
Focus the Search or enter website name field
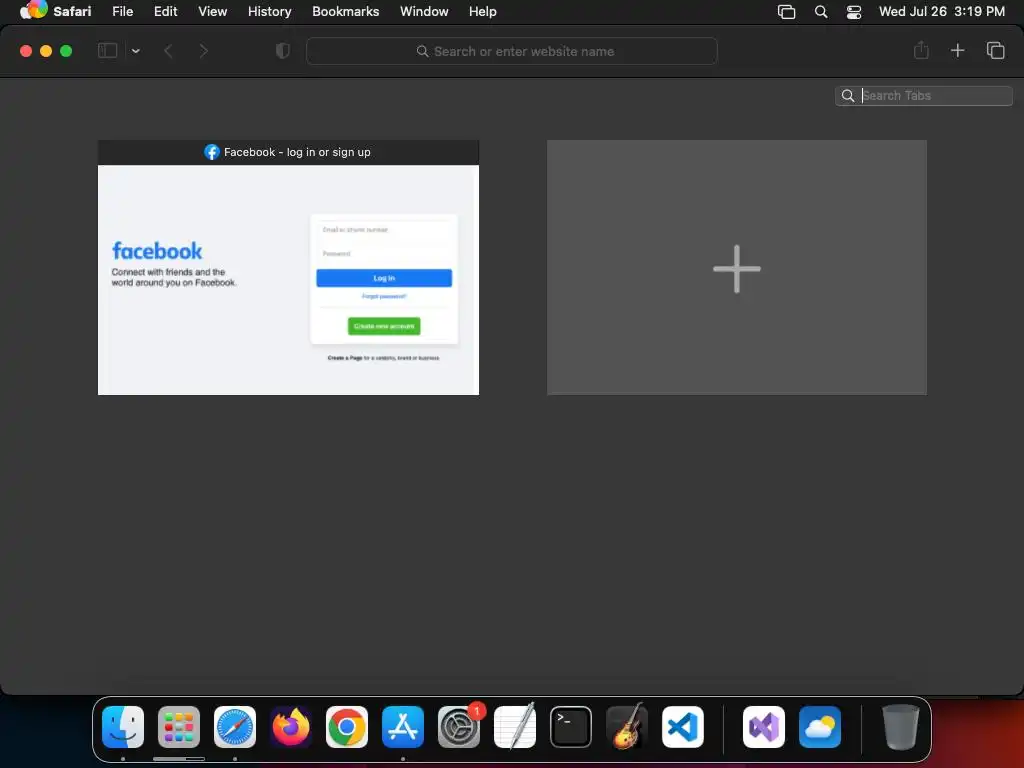click(512, 51)
